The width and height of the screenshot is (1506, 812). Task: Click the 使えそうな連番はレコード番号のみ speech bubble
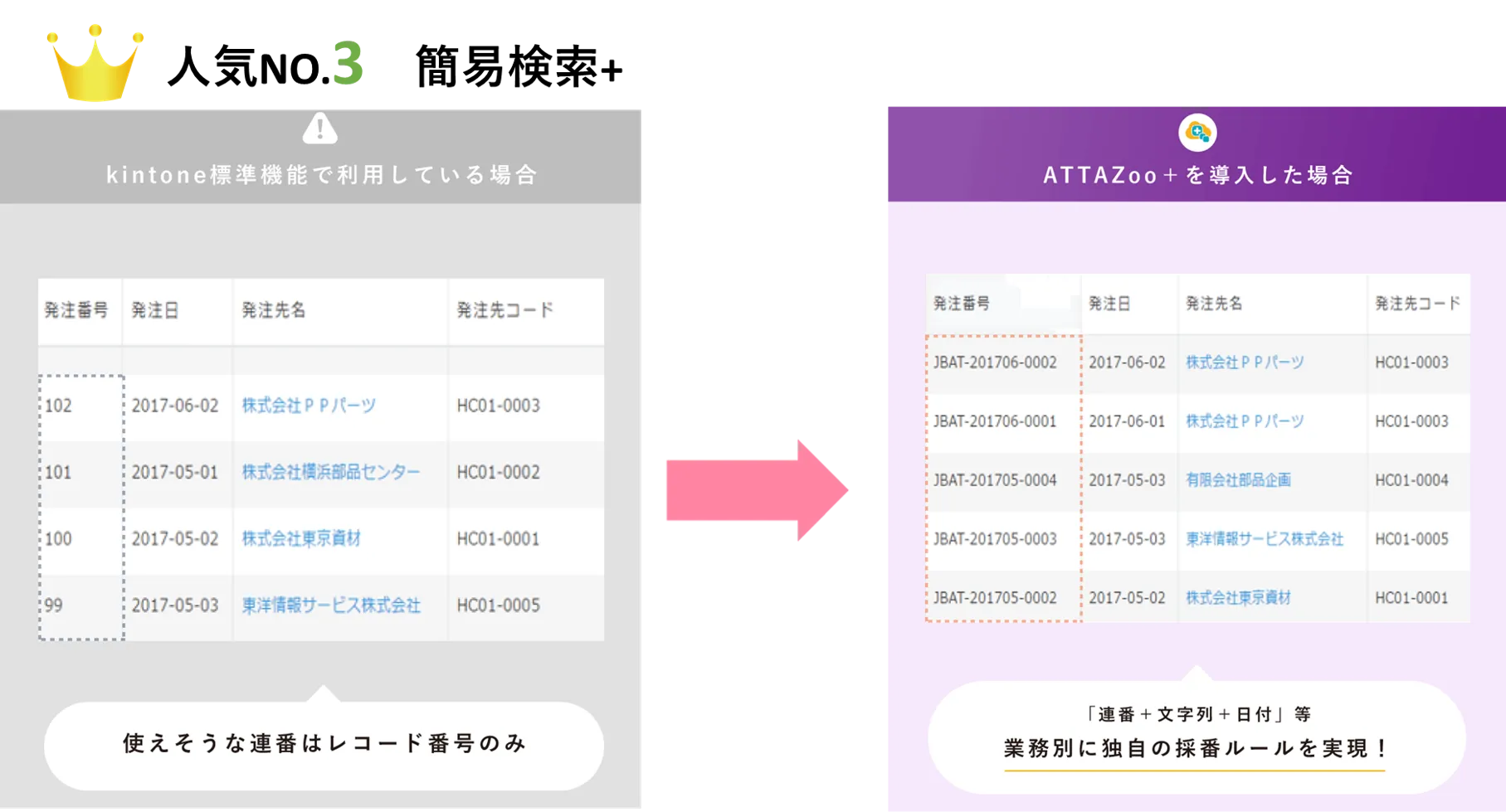coord(324,744)
